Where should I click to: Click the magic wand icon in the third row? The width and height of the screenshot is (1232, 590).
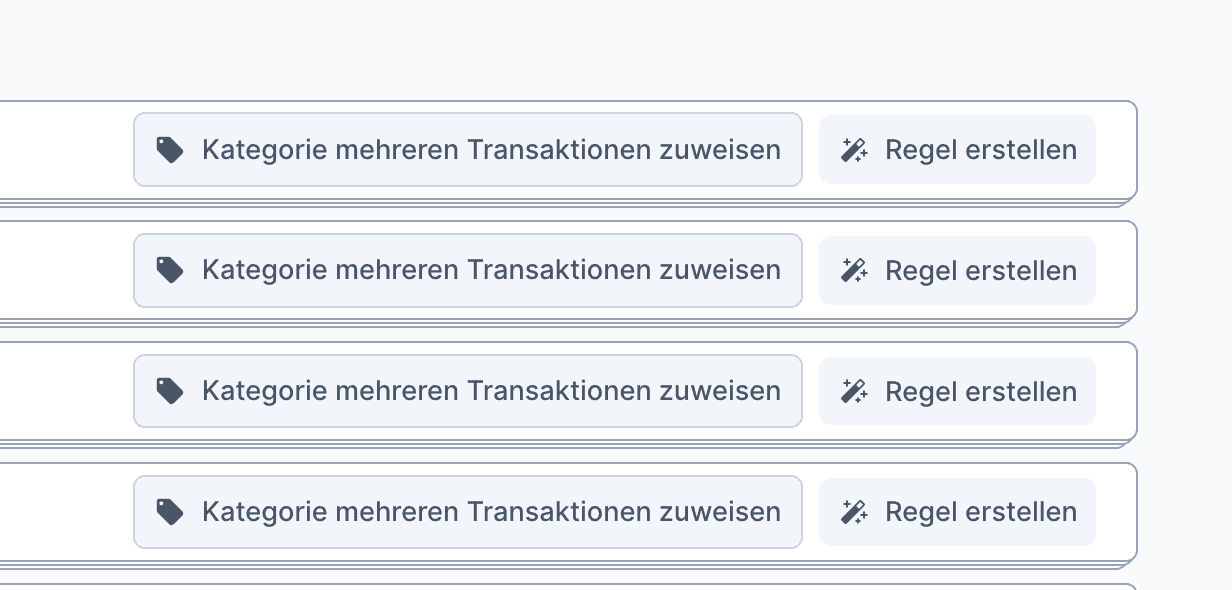click(x=853, y=391)
